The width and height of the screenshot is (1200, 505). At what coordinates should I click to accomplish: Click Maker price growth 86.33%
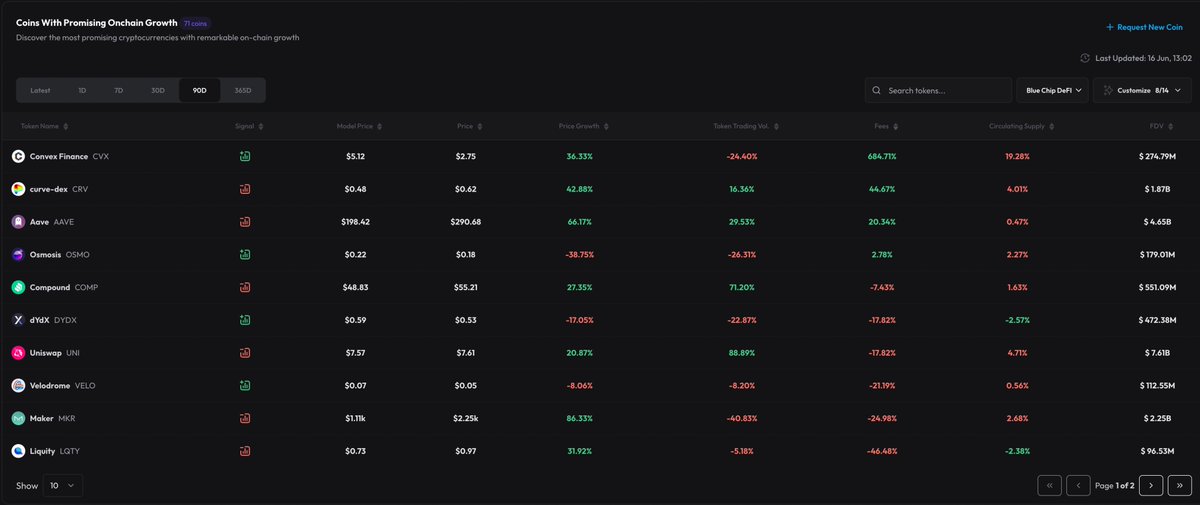click(x=580, y=418)
